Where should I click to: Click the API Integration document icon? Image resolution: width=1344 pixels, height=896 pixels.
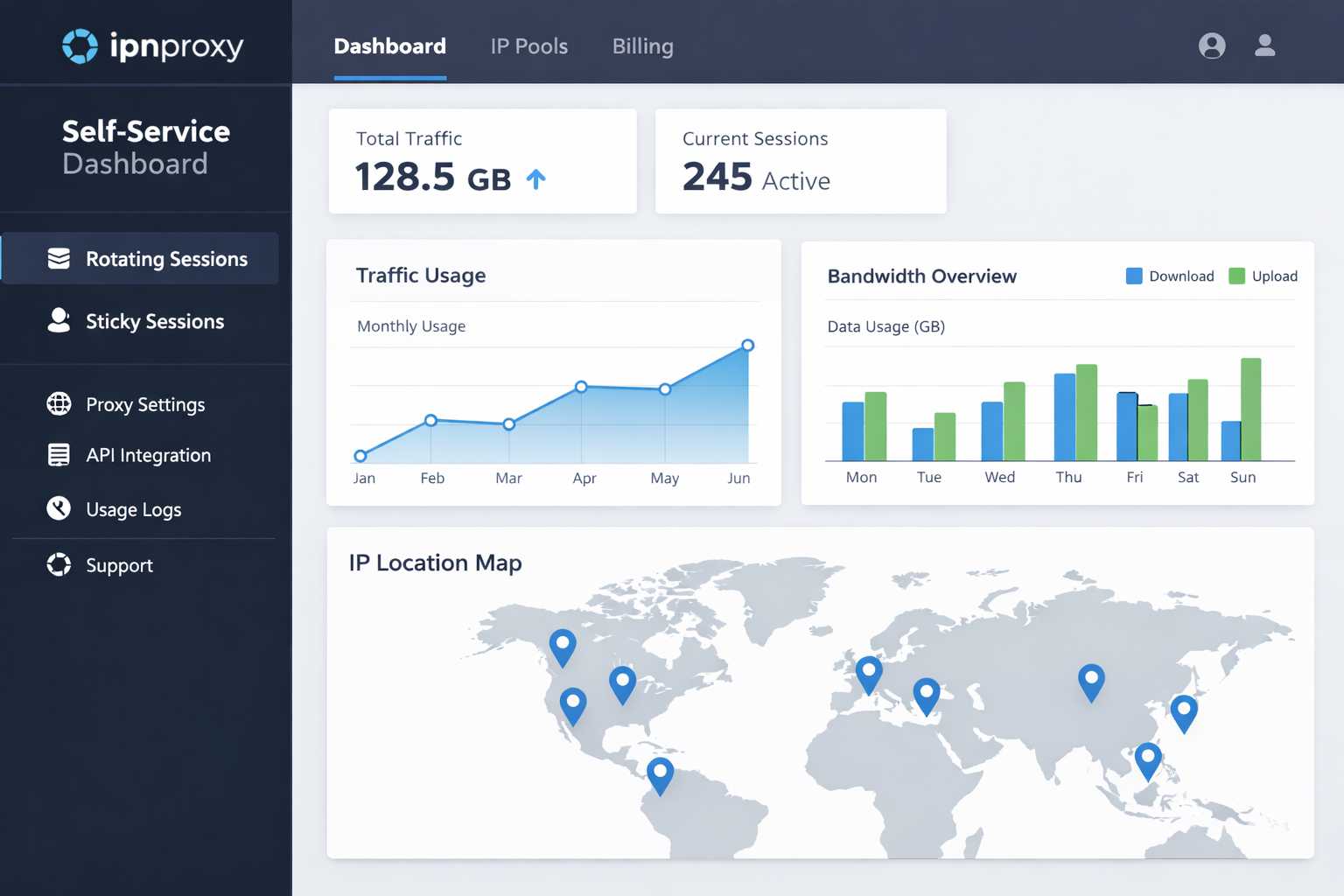58,455
